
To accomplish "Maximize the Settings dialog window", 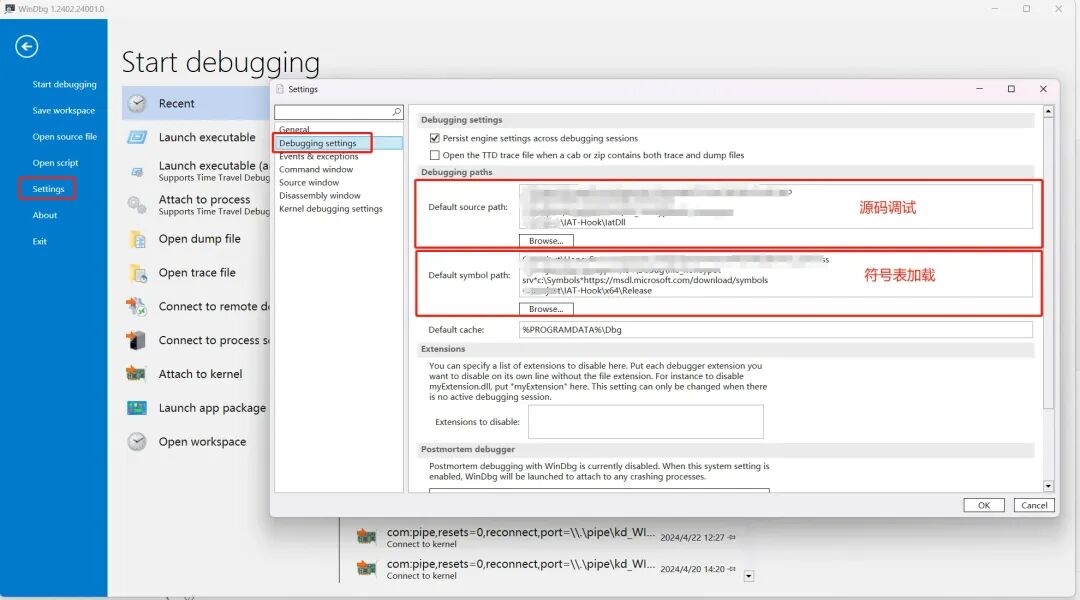I will (1011, 89).
